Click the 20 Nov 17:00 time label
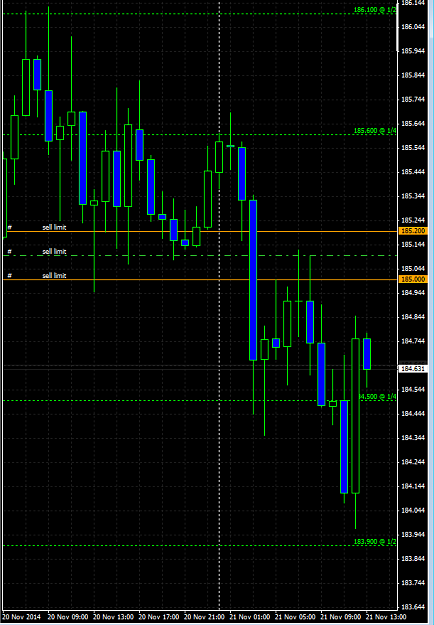The image size is (434, 625). point(158,616)
